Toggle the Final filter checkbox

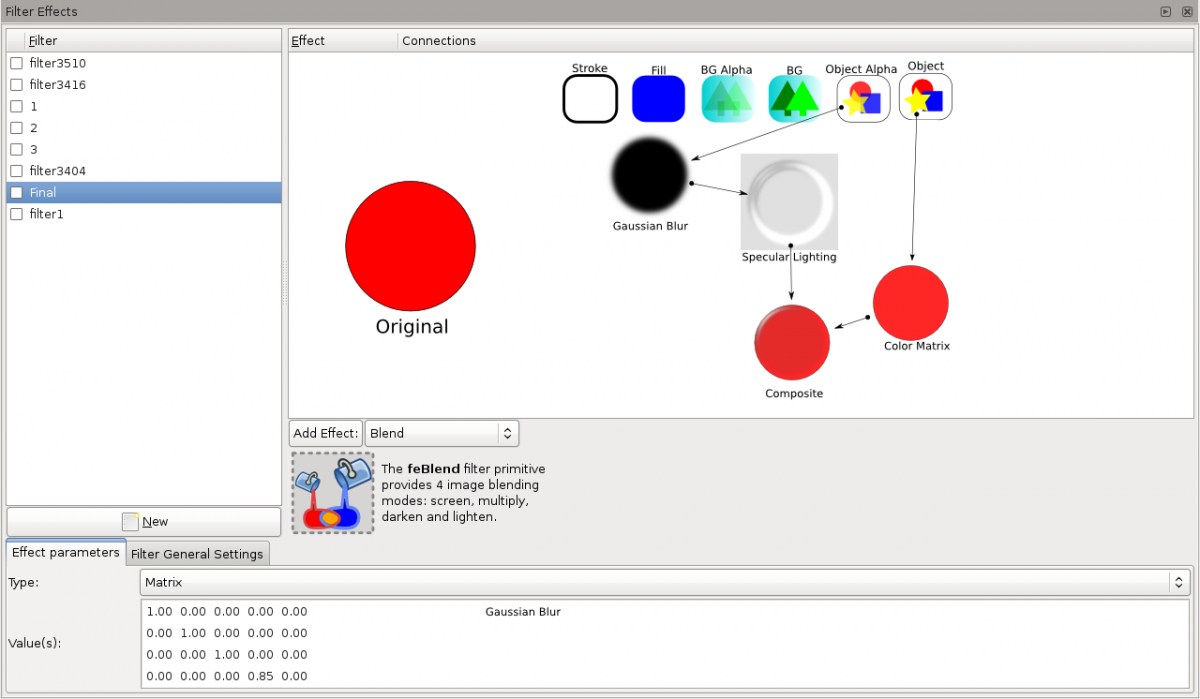[x=16, y=193]
